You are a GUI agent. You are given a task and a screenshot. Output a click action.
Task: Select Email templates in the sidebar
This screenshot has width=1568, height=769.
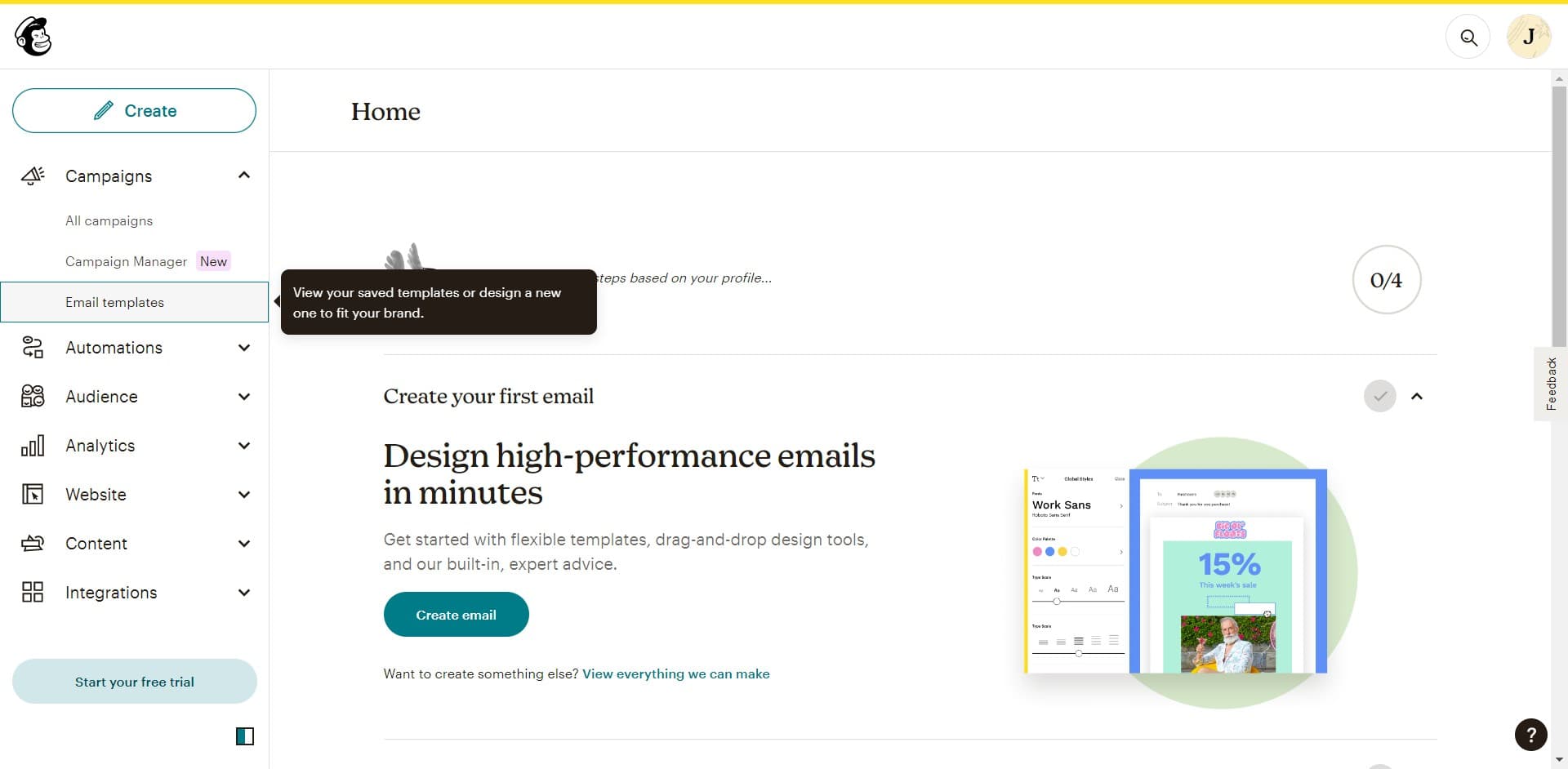point(114,302)
